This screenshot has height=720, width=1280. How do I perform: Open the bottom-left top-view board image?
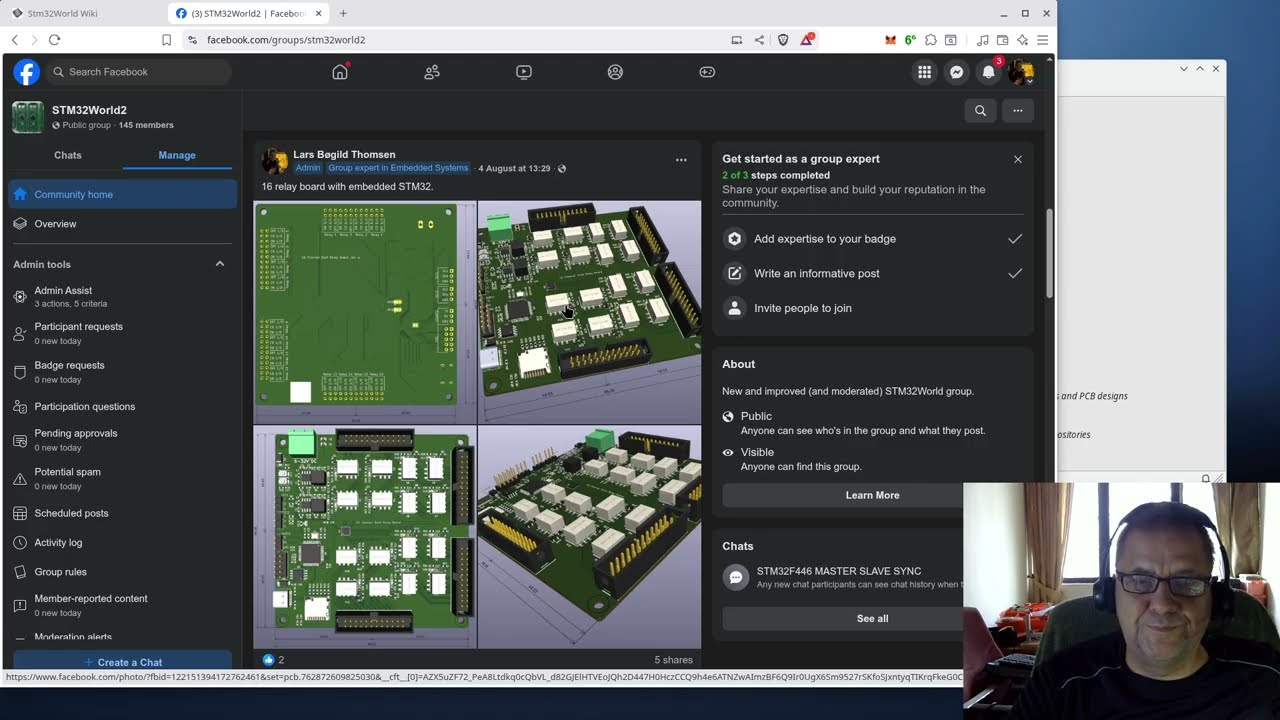[x=365, y=538]
